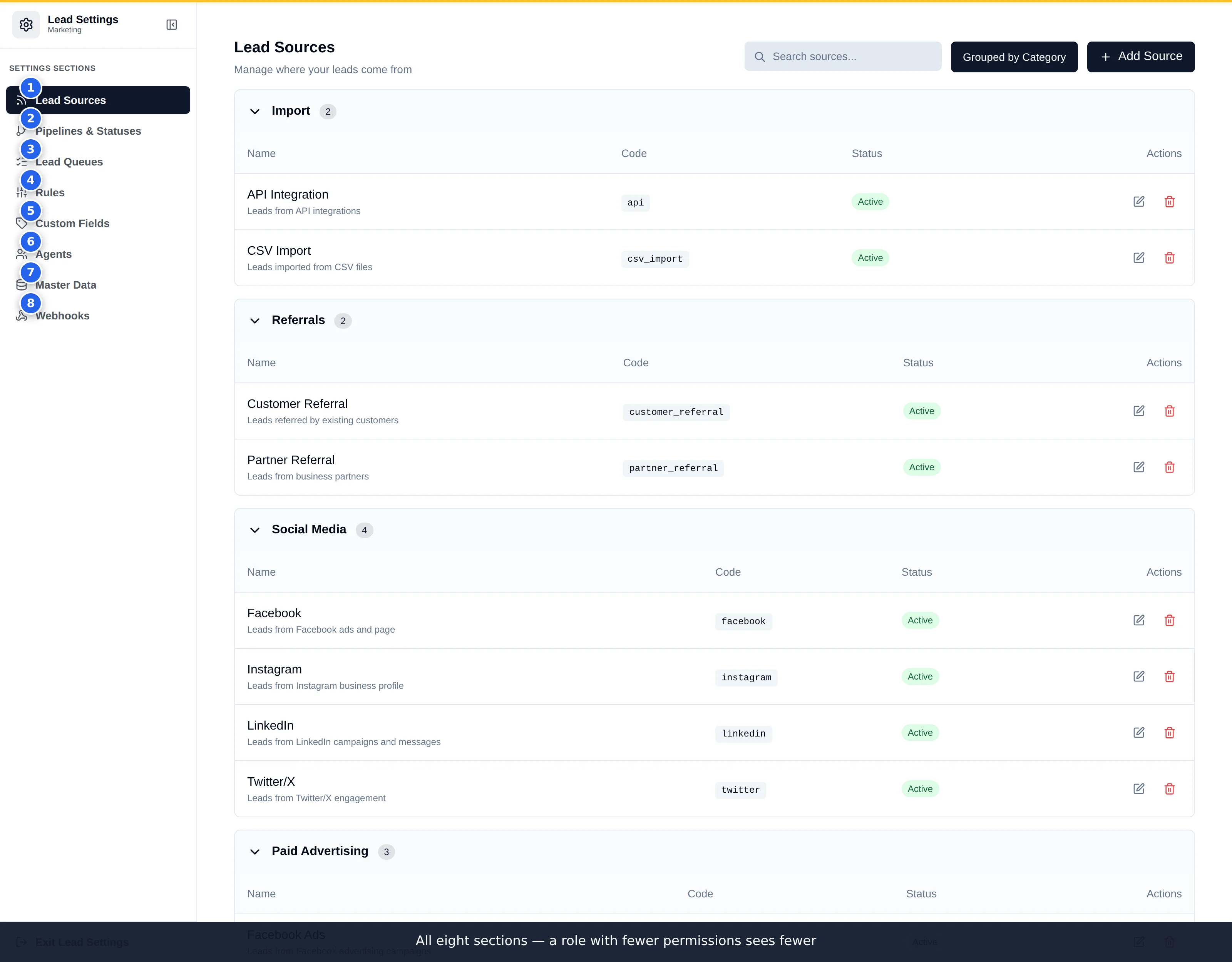Collapse the Paid Advertising category
Image resolution: width=1232 pixels, height=962 pixels.
255,852
